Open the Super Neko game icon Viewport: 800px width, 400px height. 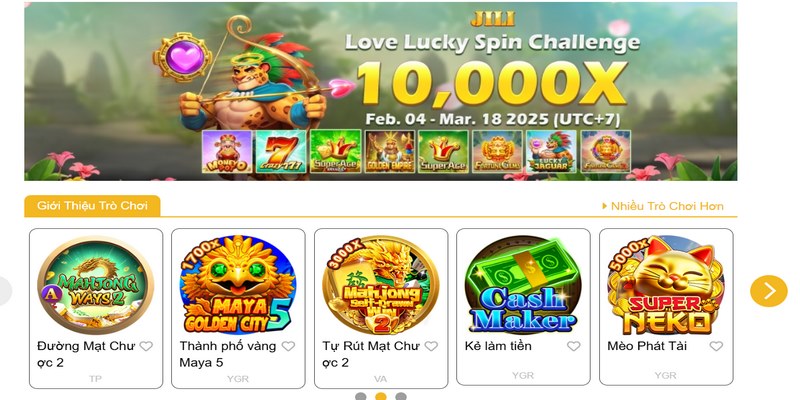click(x=666, y=285)
